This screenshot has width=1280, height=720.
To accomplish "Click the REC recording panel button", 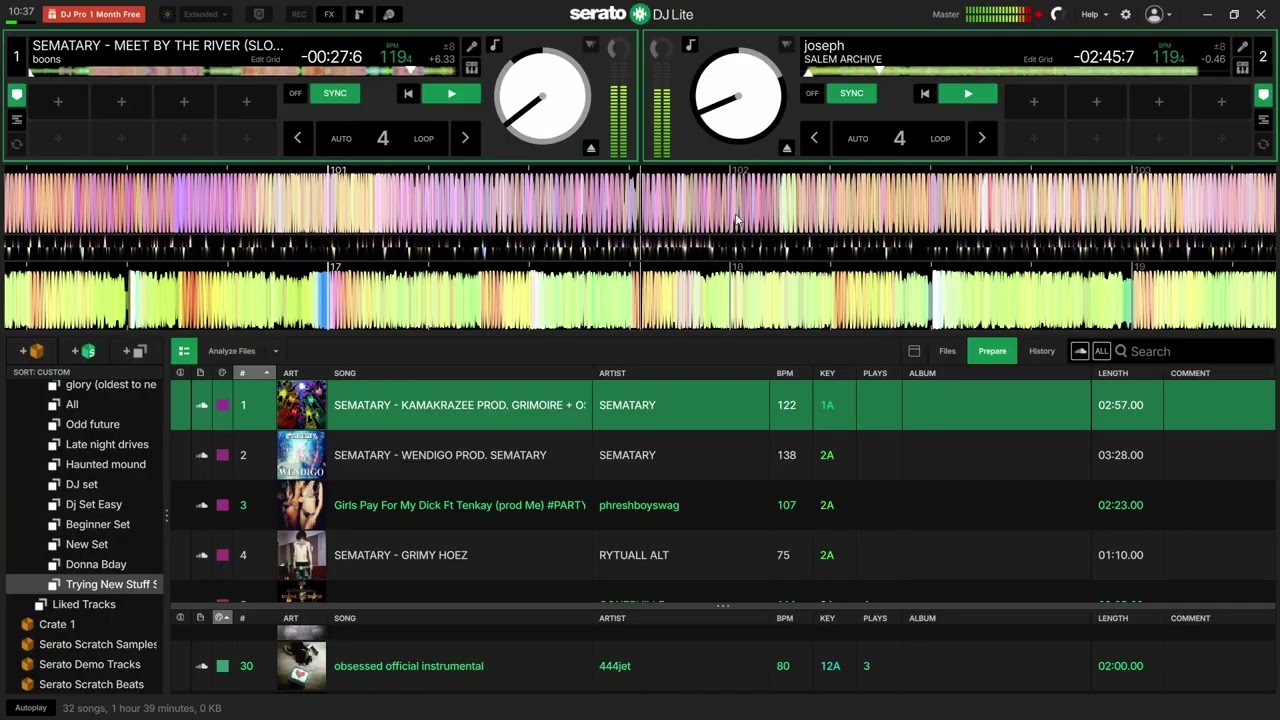I will pyautogui.click(x=299, y=15).
